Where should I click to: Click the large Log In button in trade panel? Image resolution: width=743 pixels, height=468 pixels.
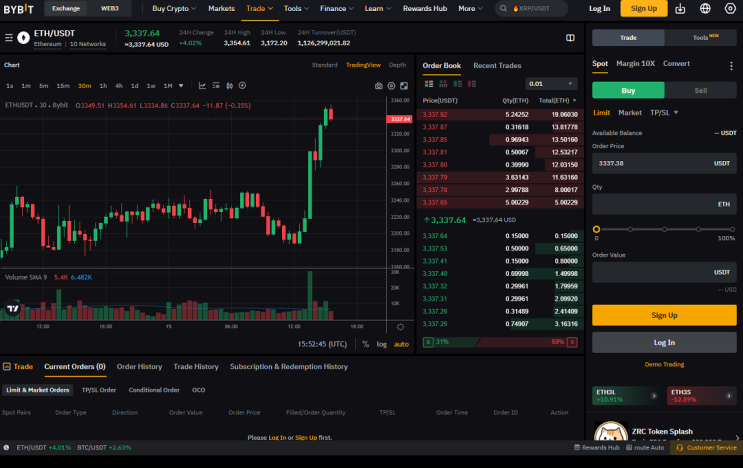pyautogui.click(x=664, y=342)
